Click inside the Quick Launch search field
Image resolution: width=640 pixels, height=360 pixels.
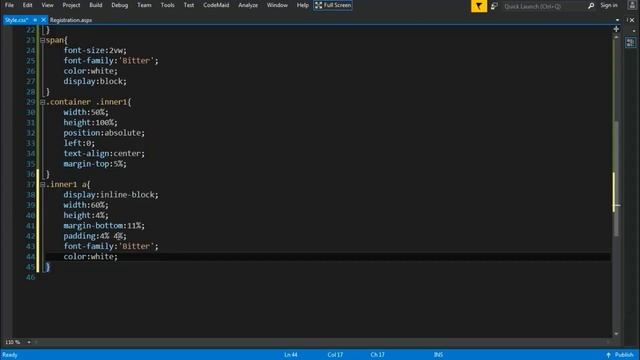(x=543, y=6)
